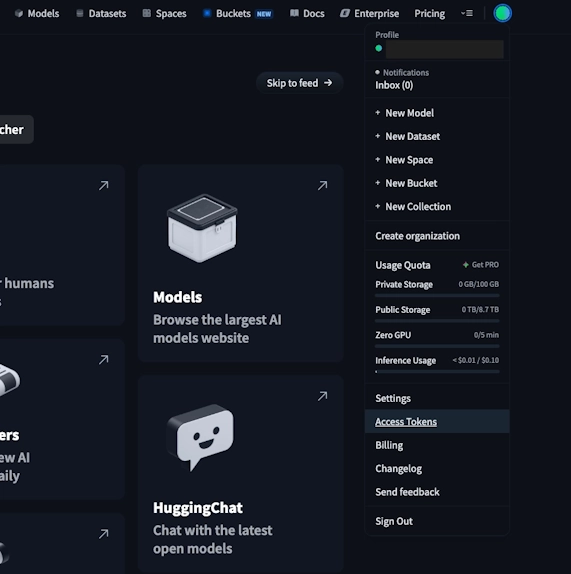The image size is (571, 574).
Task: Click the 0 TB/8.7 TB storage value
Action: pos(480,309)
